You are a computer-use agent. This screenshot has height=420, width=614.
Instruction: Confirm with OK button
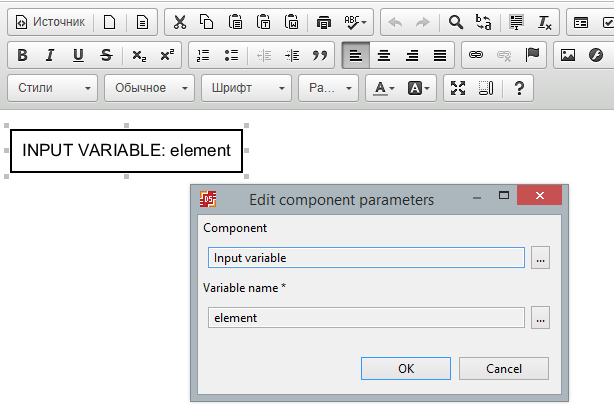pos(406,368)
